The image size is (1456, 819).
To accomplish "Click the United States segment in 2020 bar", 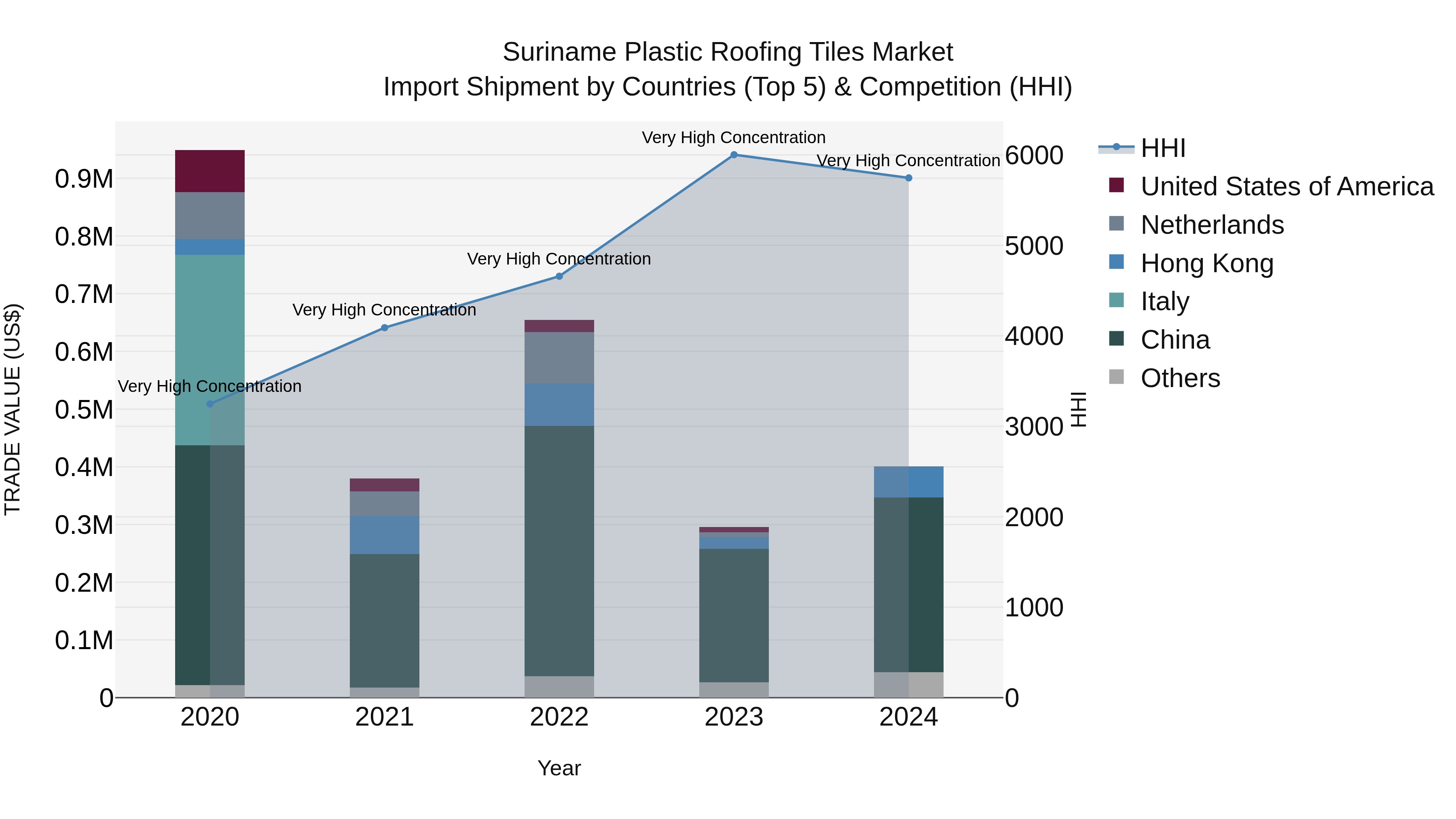I will 210,171.
